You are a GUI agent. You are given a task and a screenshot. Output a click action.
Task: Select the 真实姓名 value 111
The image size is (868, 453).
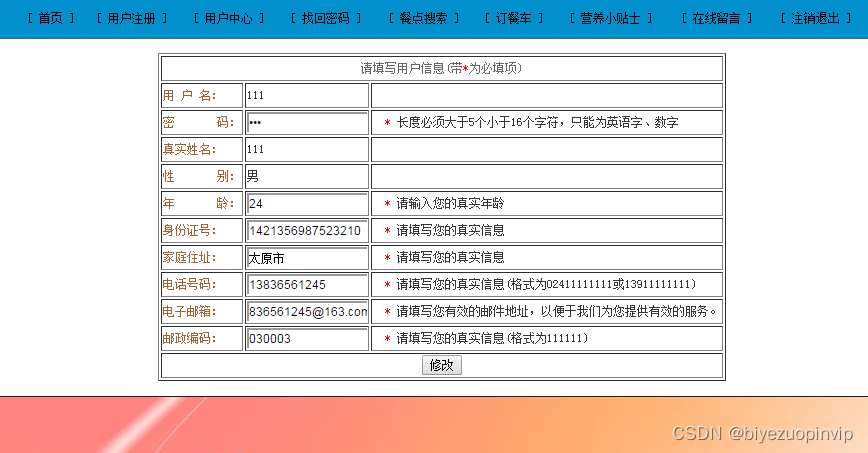255,150
